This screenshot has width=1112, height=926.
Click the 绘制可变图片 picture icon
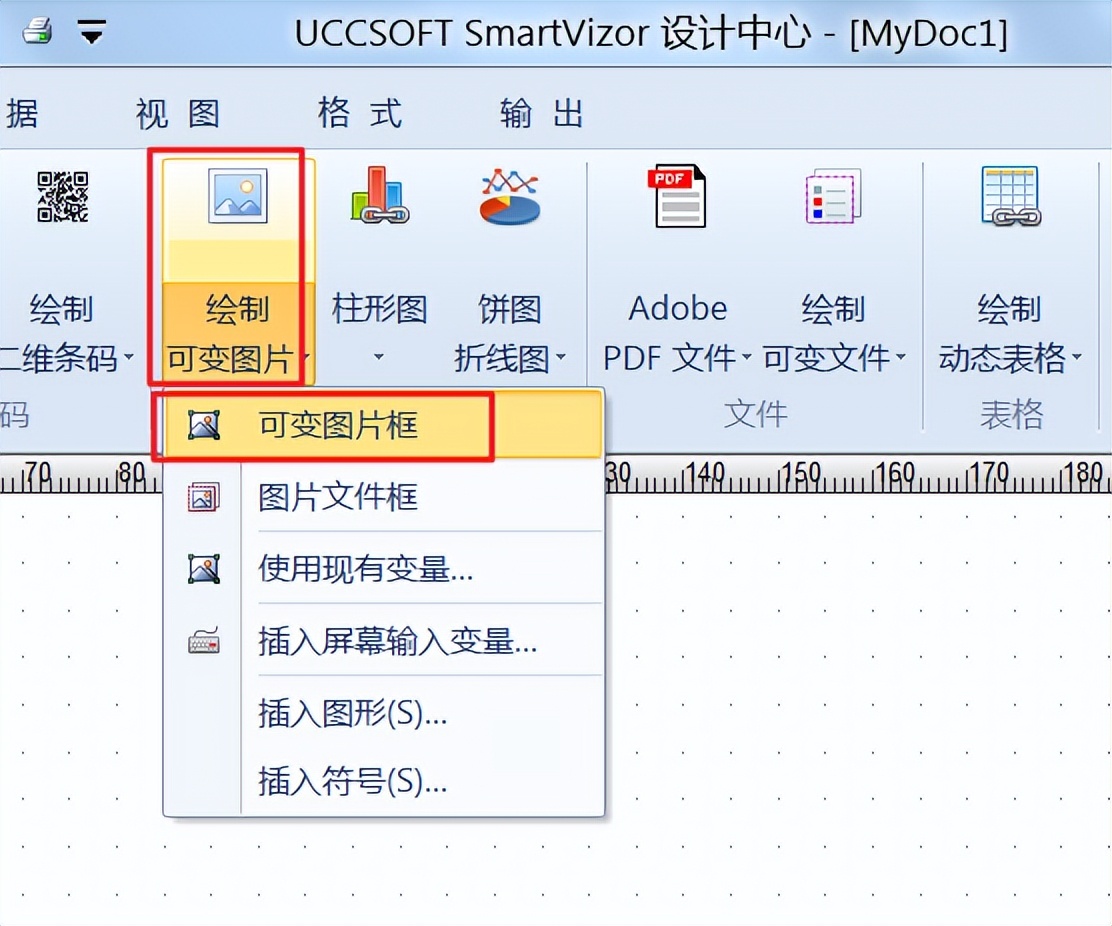(238, 196)
